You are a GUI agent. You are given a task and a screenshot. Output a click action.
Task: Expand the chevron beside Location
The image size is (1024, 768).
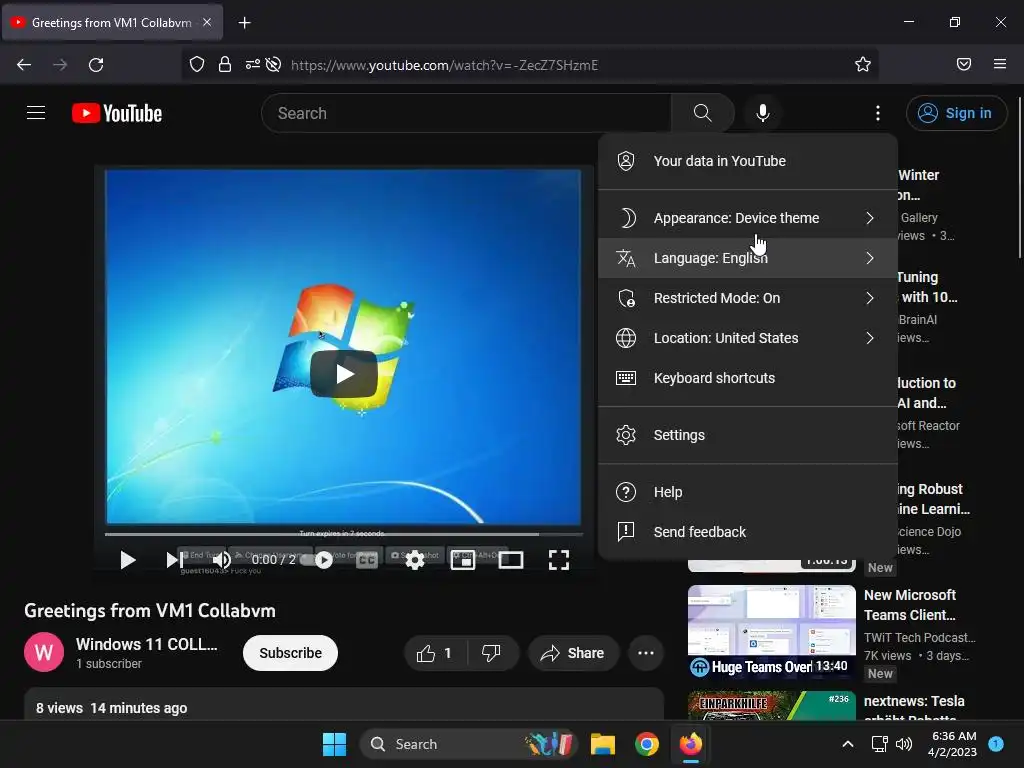pos(869,338)
